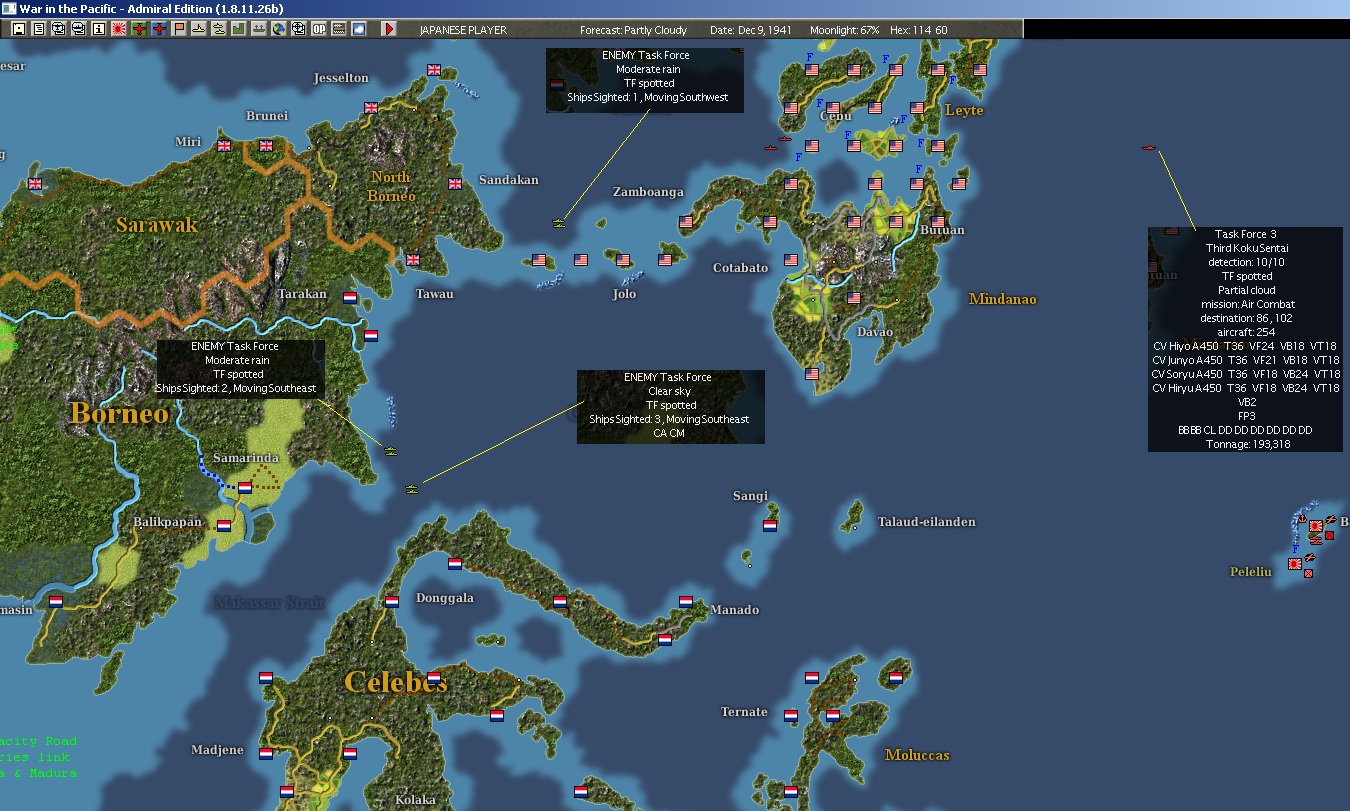
Task: Click the 'Ternate' map label
Action: click(744, 712)
